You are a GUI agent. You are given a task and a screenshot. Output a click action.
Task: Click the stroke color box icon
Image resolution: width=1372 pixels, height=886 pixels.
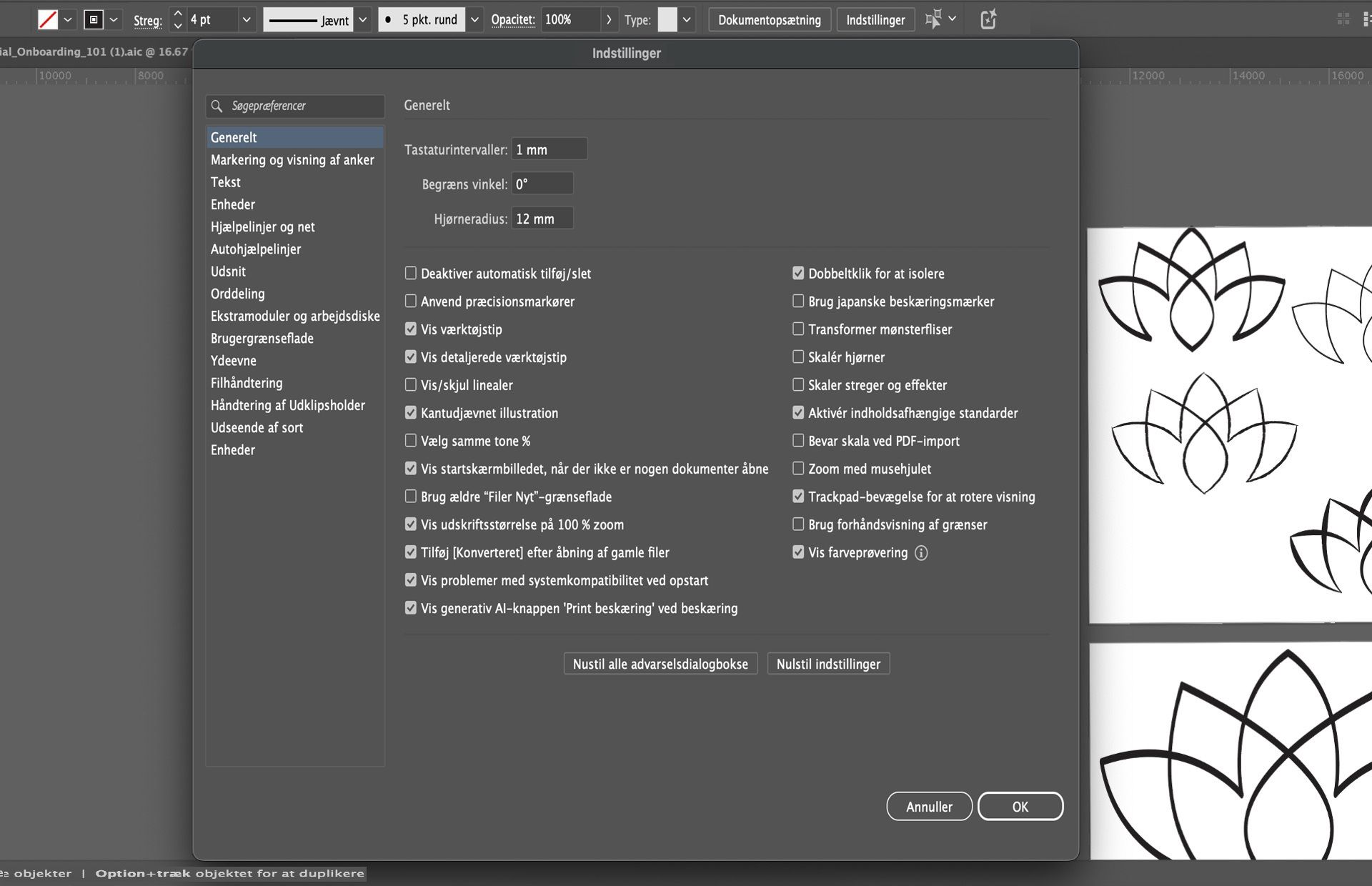94,20
